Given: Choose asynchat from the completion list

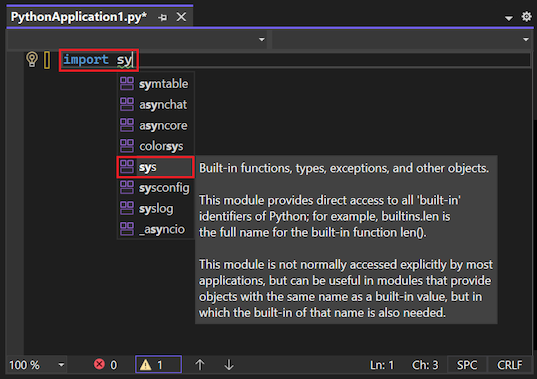Looking at the screenshot, I should [156, 104].
